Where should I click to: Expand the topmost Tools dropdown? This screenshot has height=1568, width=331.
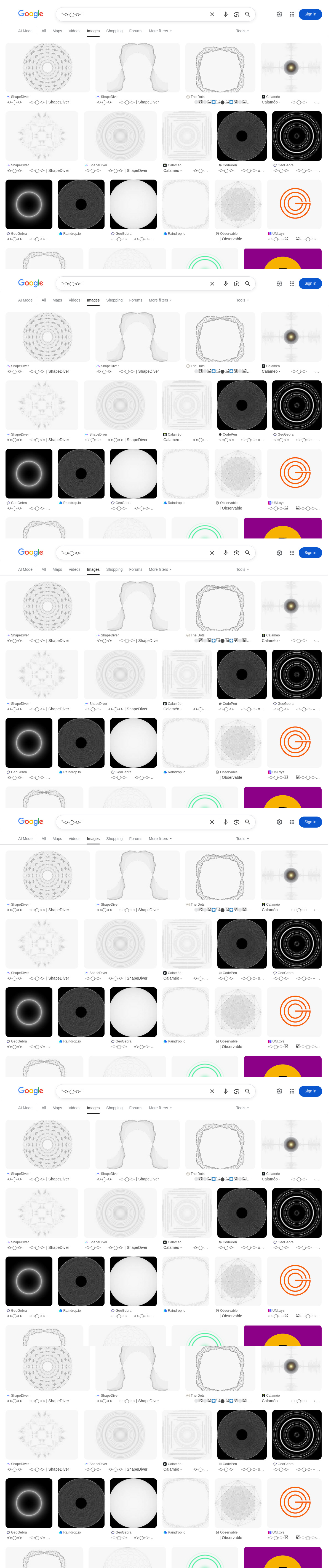(x=242, y=31)
